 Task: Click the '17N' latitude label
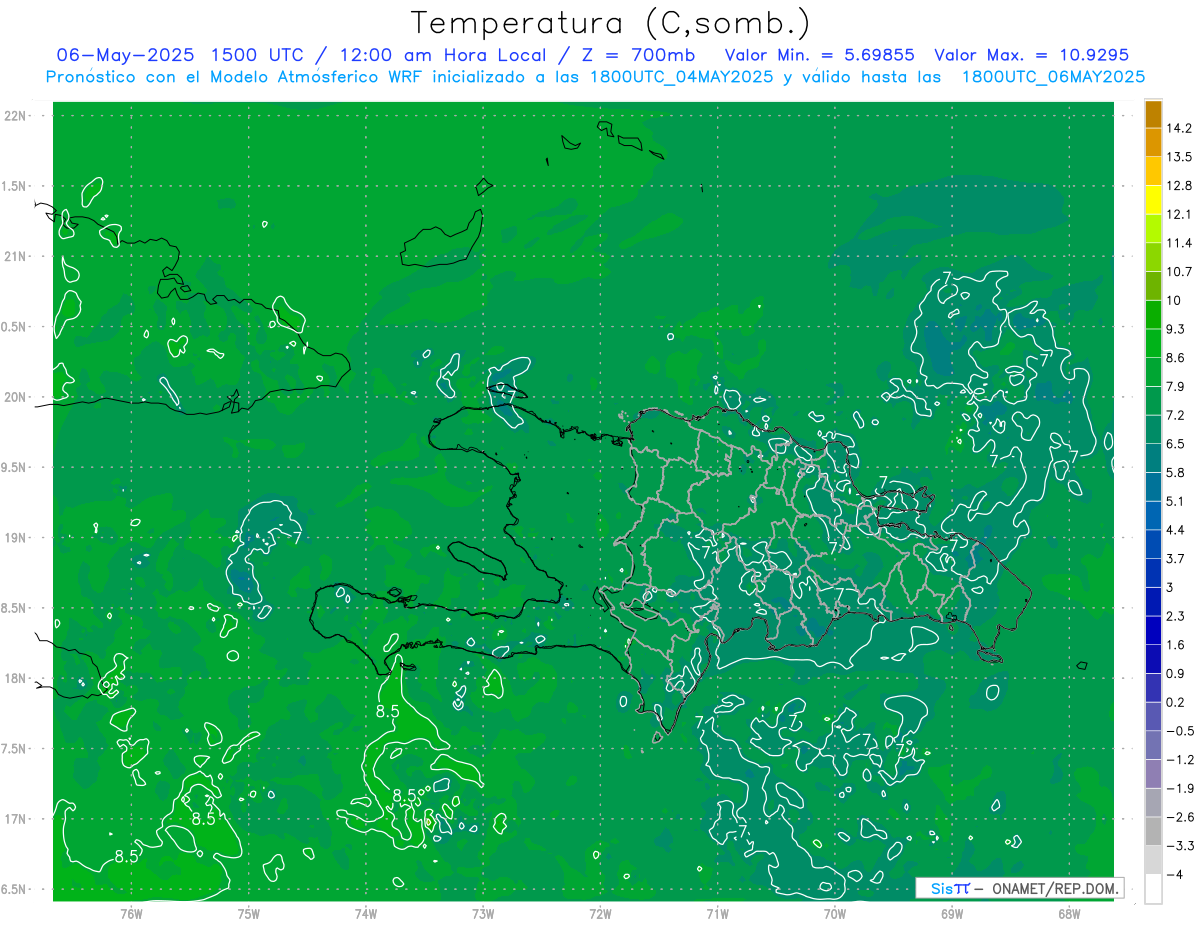click(15, 819)
